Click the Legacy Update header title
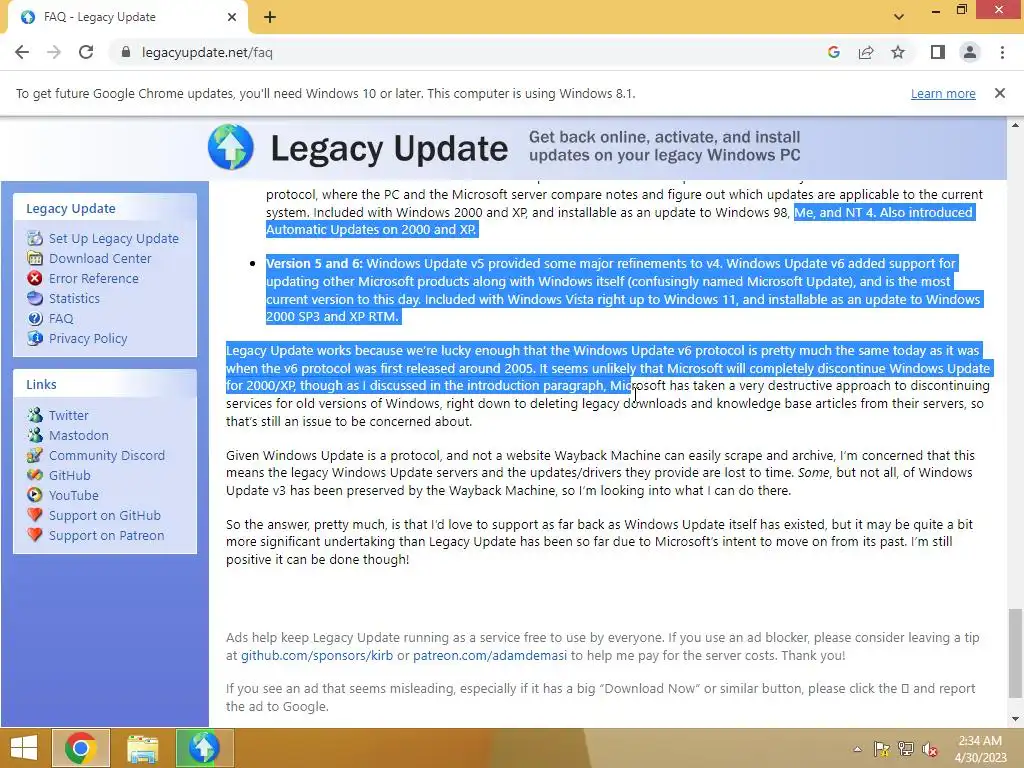This screenshot has width=1024, height=768. 389,148
